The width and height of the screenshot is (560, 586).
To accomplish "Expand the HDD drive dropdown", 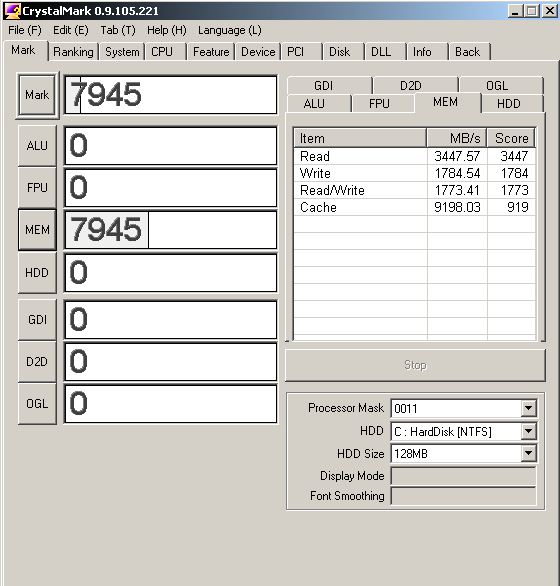I will click(528, 431).
